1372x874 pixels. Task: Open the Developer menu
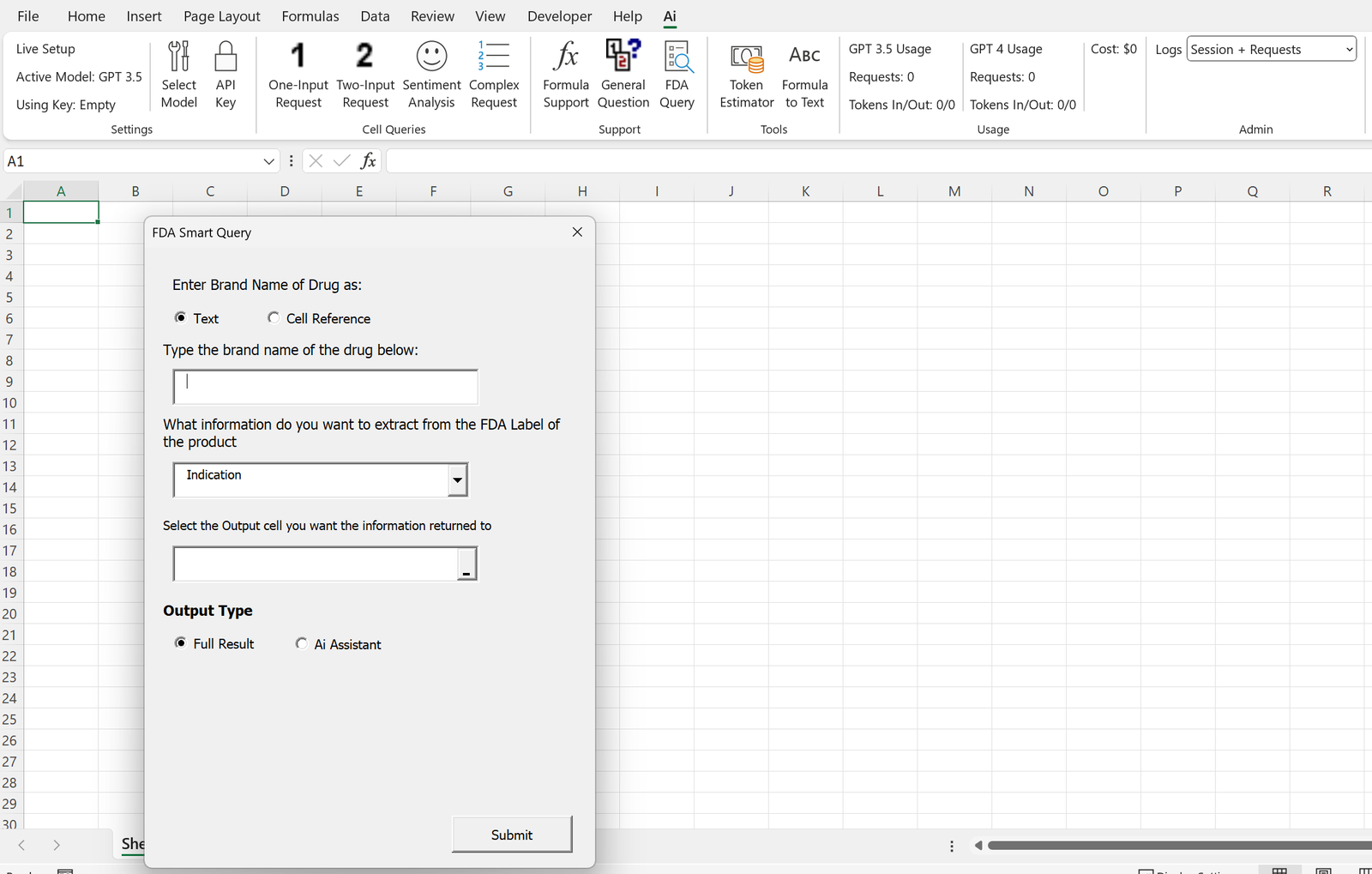pyautogui.click(x=559, y=16)
